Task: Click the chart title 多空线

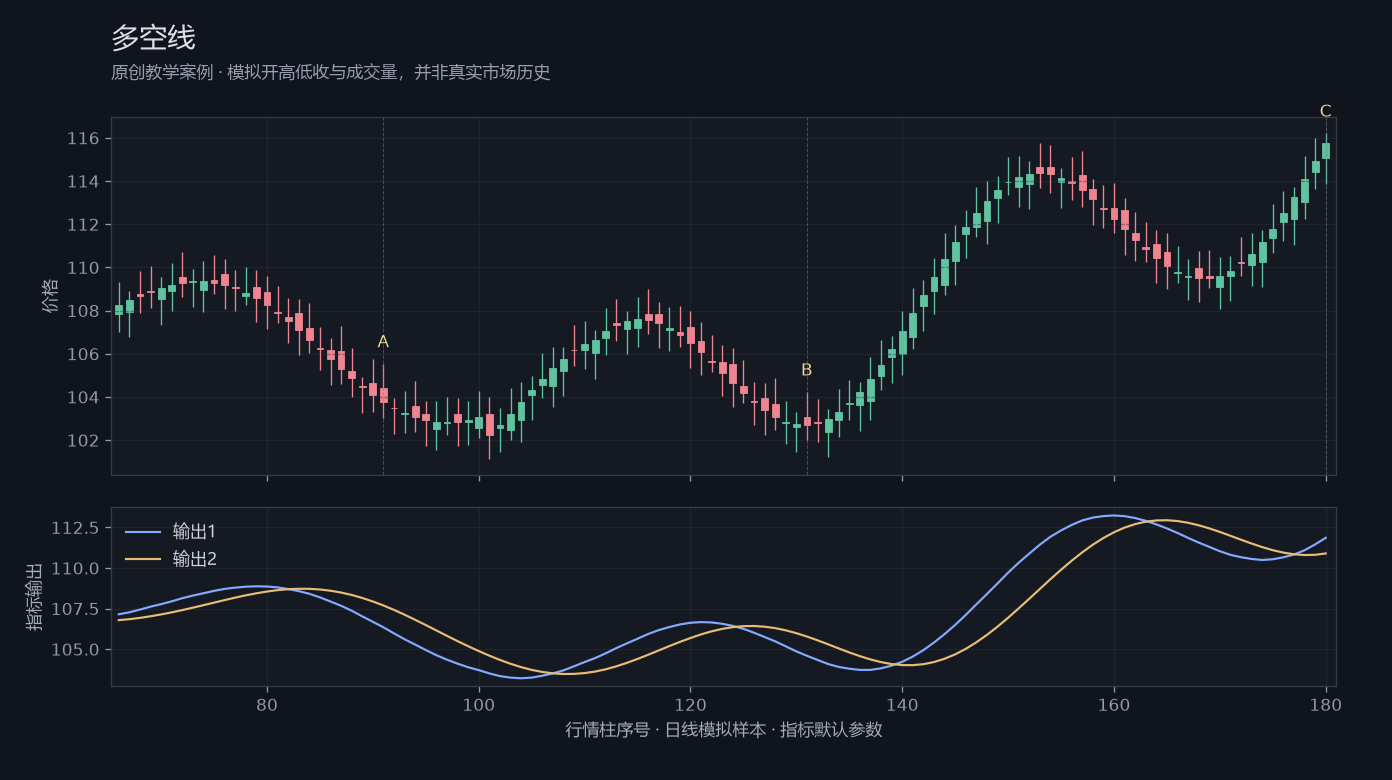Action: point(153,38)
